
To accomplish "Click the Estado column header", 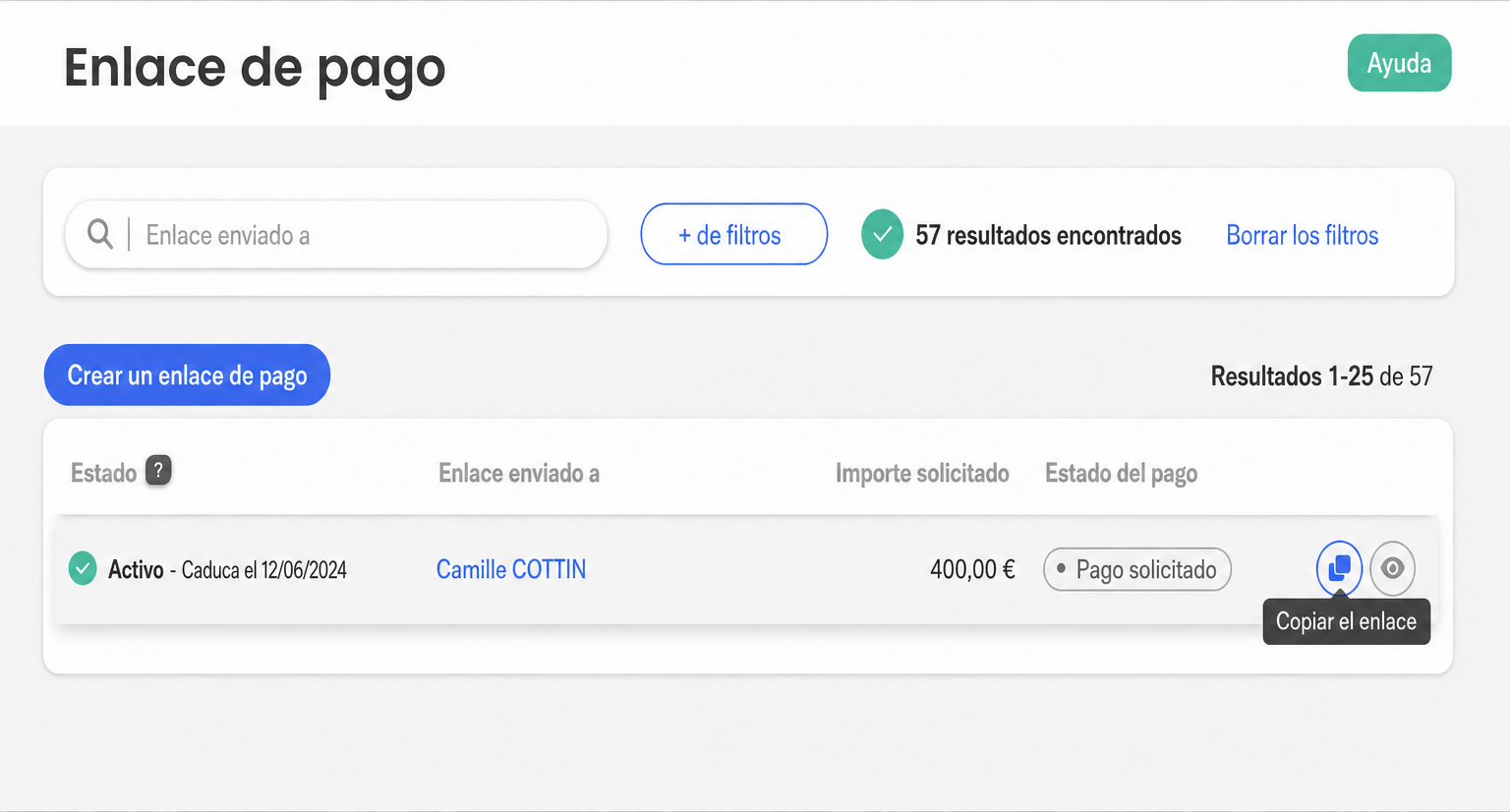I will [103, 473].
